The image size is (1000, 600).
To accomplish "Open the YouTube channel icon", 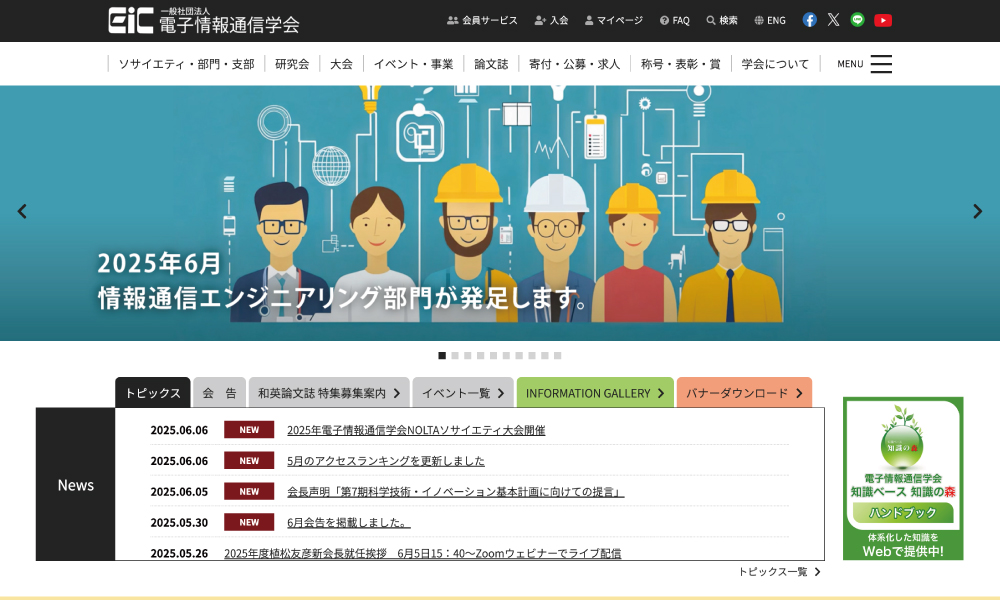I will tap(882, 20).
